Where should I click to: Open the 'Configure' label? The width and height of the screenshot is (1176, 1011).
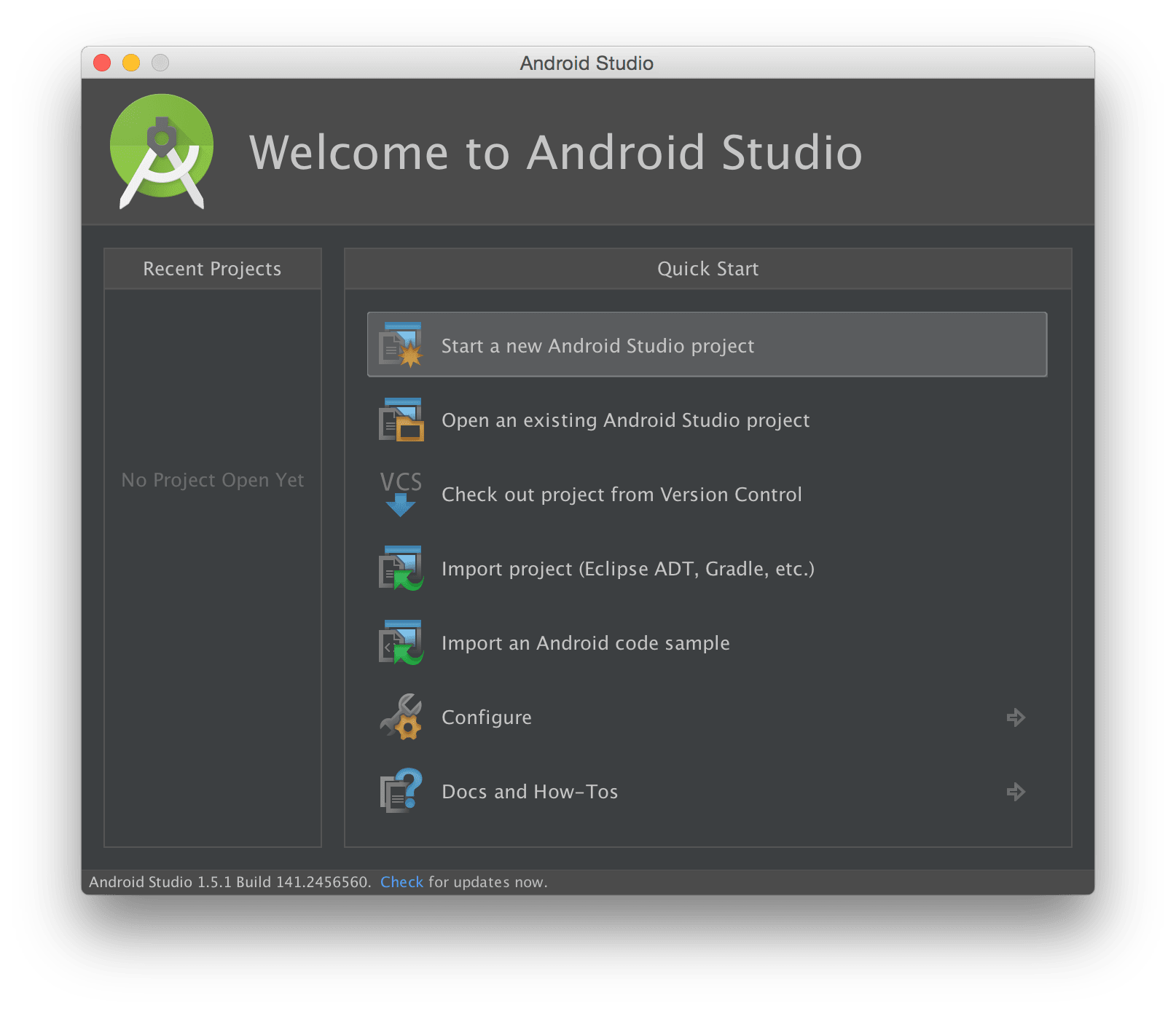coord(487,717)
